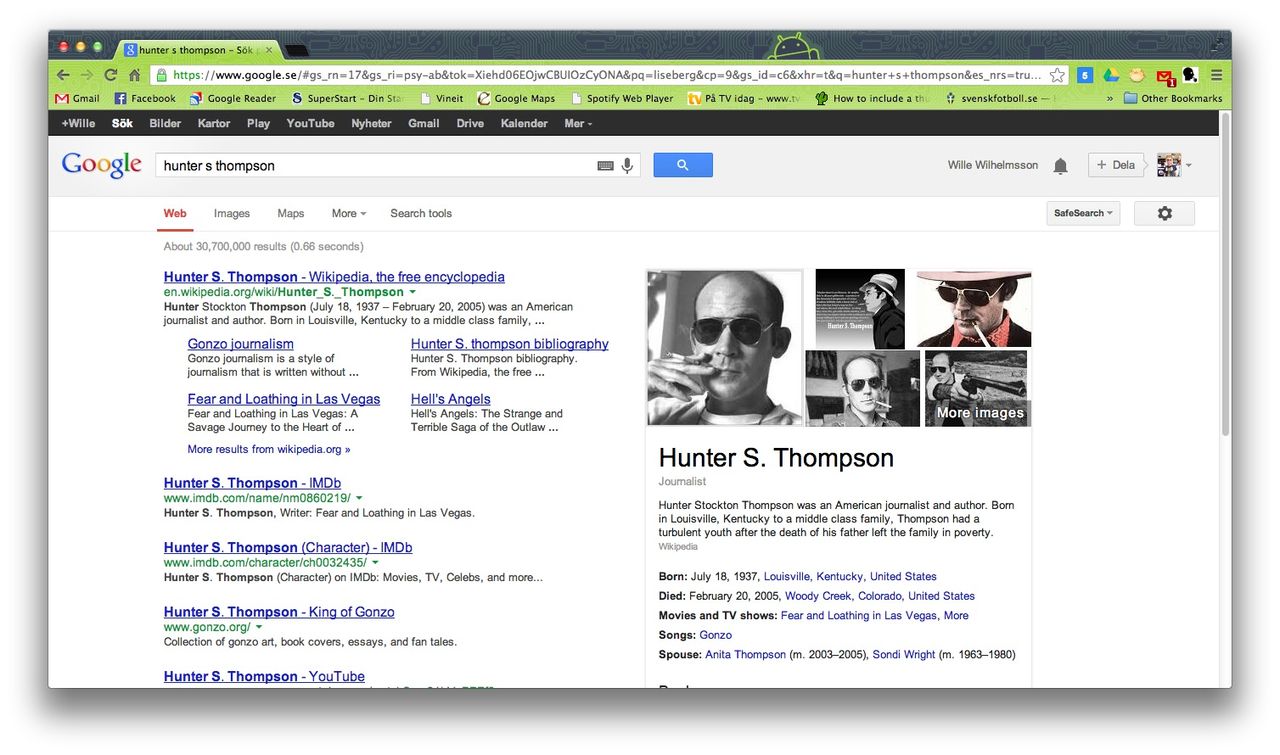Click the on-screen keyboard icon in search box
This screenshot has height=755, width=1280.
point(605,166)
